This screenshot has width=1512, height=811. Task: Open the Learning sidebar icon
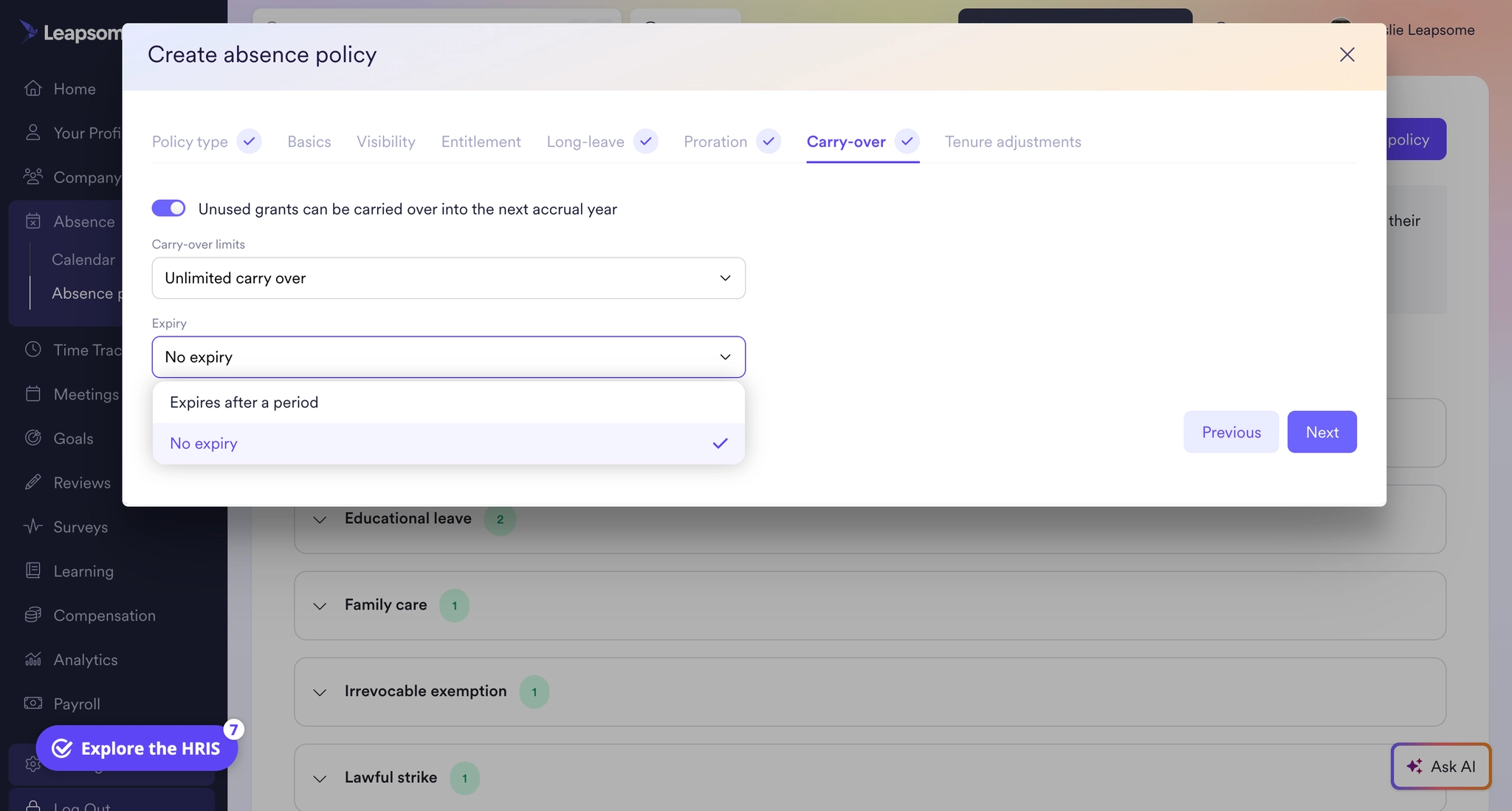click(x=33, y=570)
